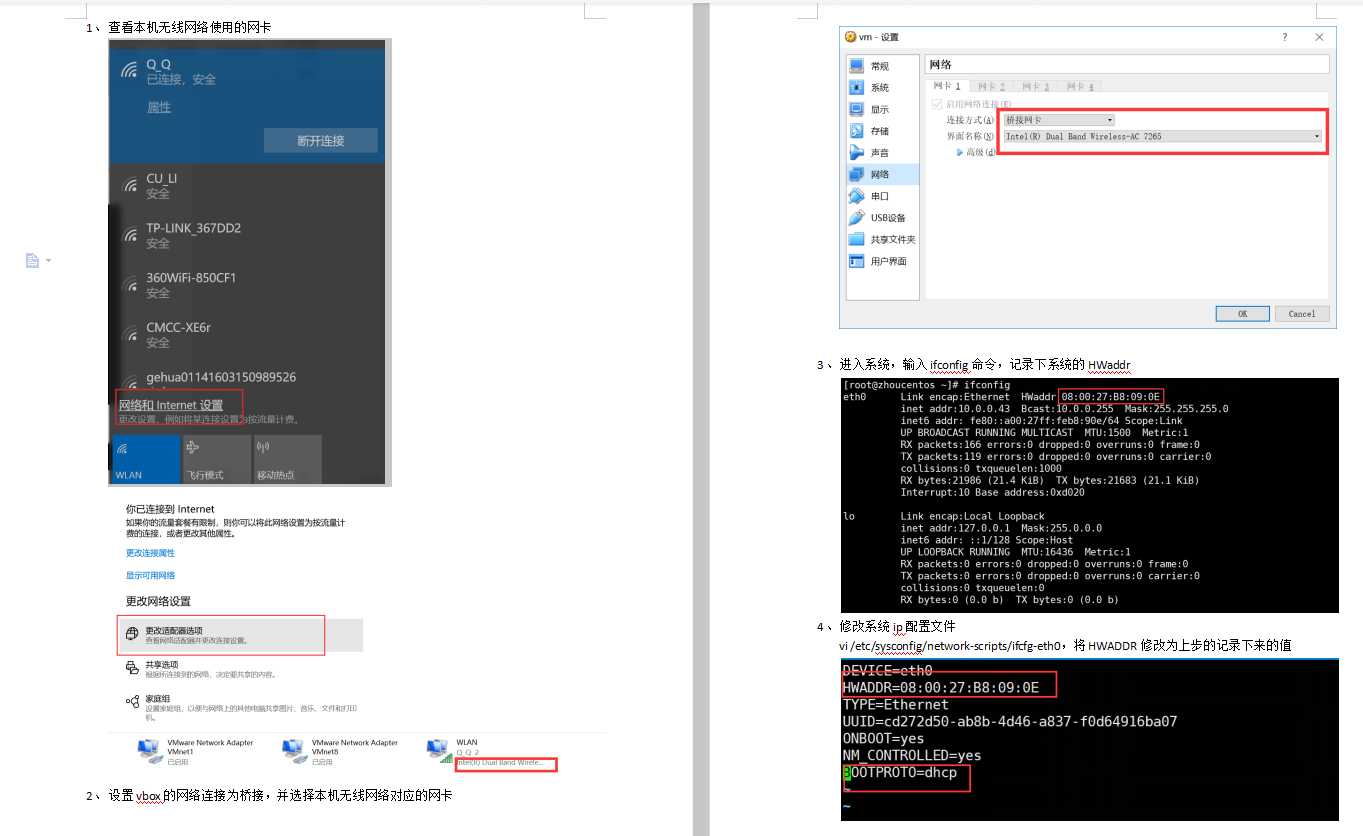Screen dimensions: 1363x836
Task: Switch to the 网卡 1 tab
Action: 946,87
